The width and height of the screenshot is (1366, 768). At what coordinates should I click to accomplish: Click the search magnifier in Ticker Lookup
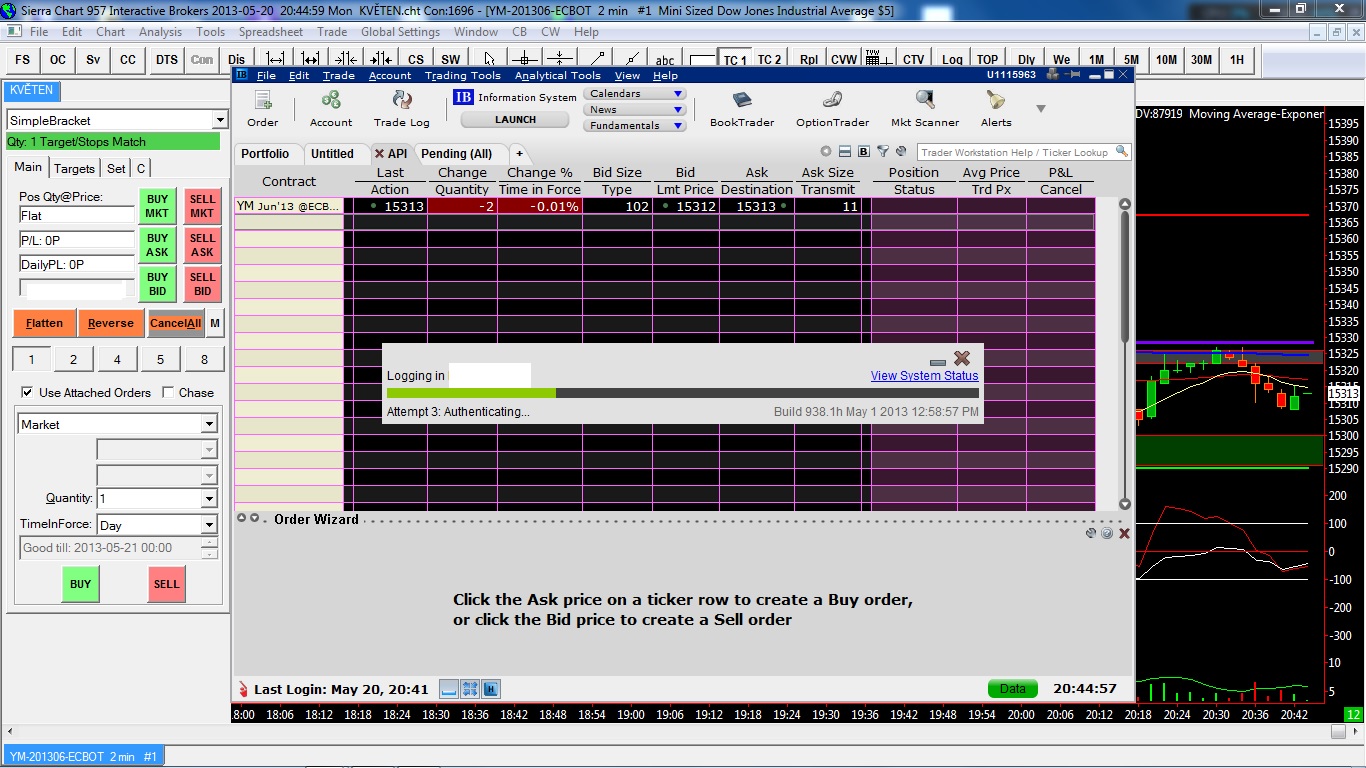[1122, 152]
